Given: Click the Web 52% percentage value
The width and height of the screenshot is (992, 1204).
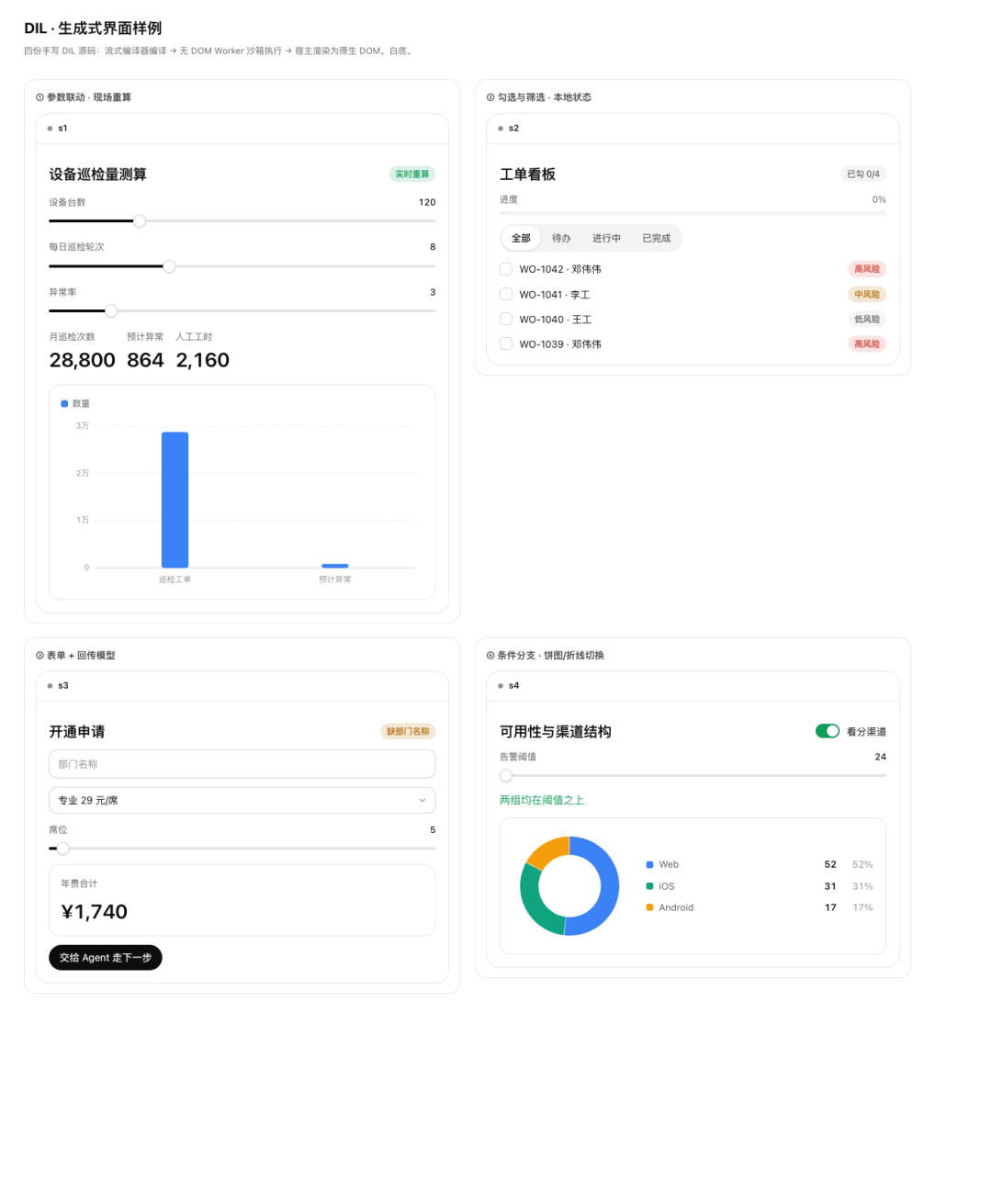Looking at the screenshot, I should [862, 864].
